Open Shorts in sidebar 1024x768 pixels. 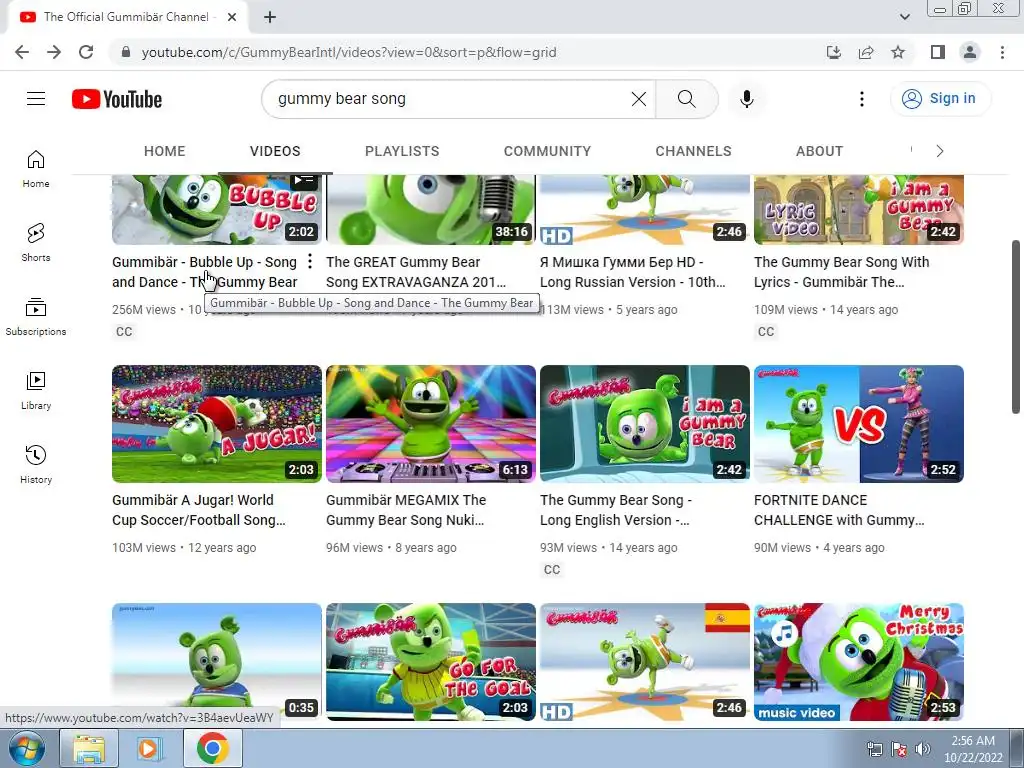click(x=36, y=242)
